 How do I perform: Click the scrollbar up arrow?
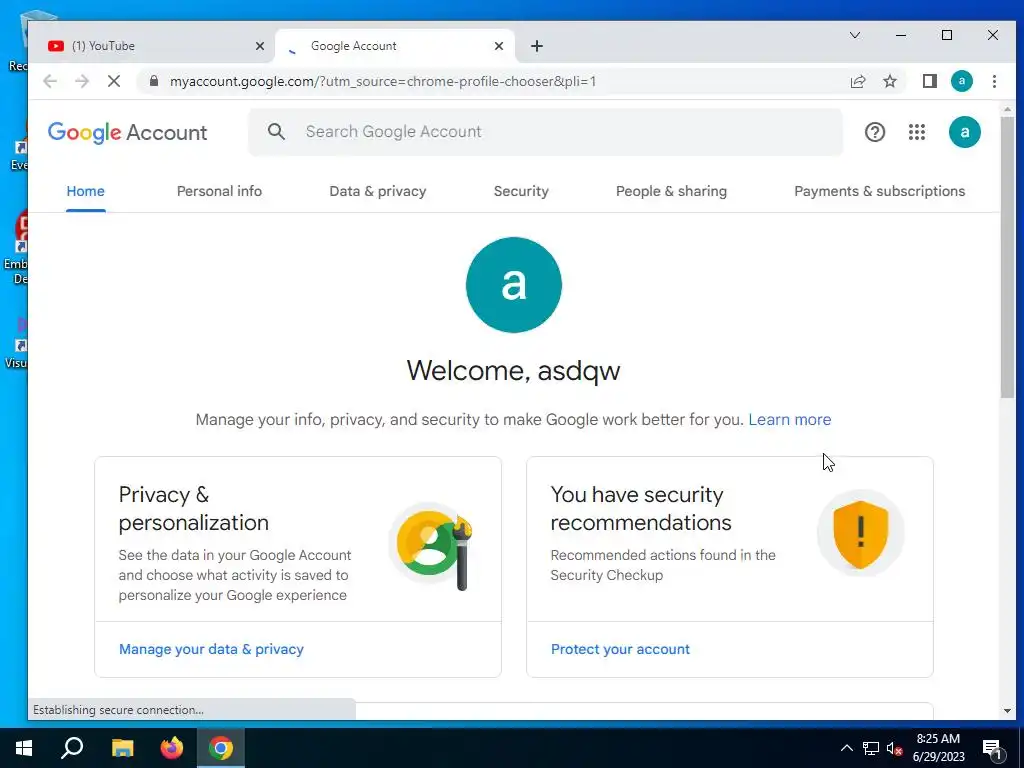(x=1007, y=109)
